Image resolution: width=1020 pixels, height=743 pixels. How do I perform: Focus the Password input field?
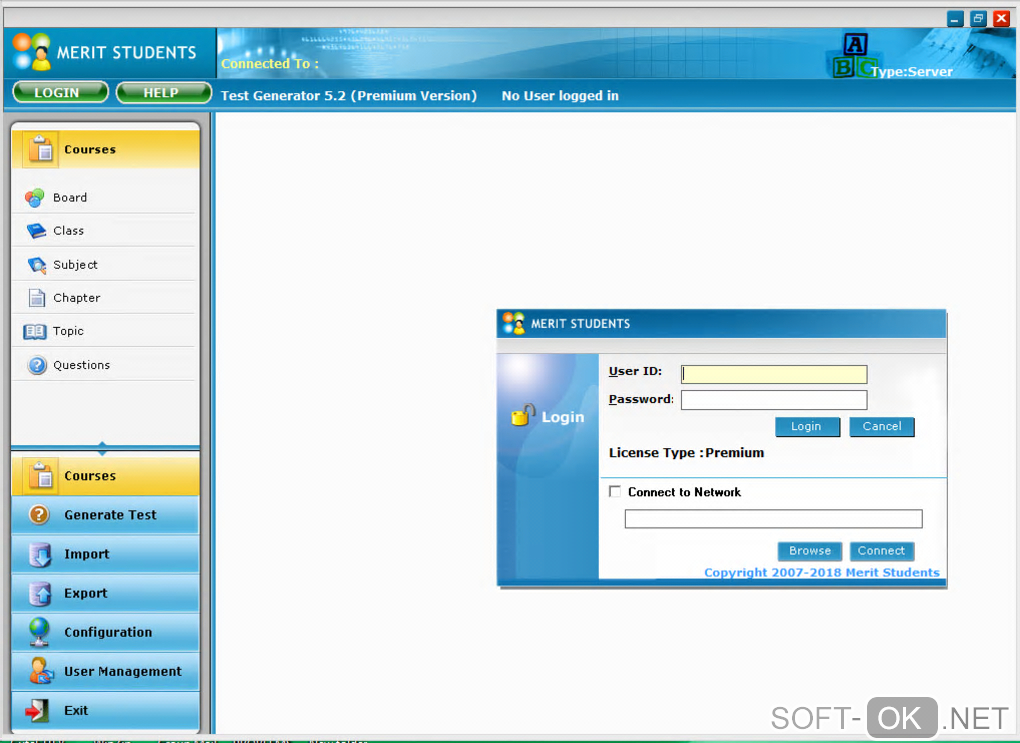click(x=773, y=399)
